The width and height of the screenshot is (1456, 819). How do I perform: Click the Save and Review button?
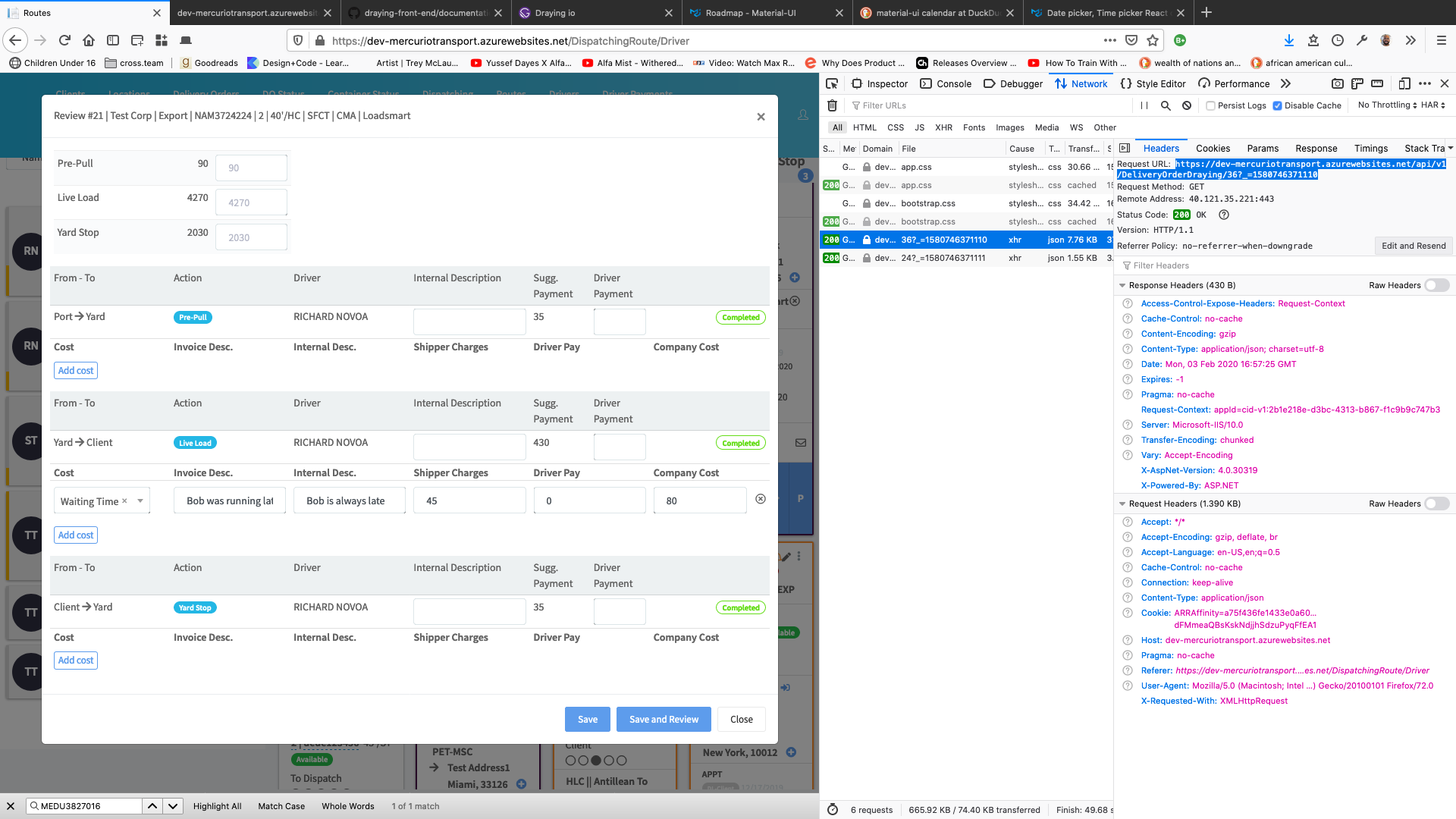tap(664, 719)
